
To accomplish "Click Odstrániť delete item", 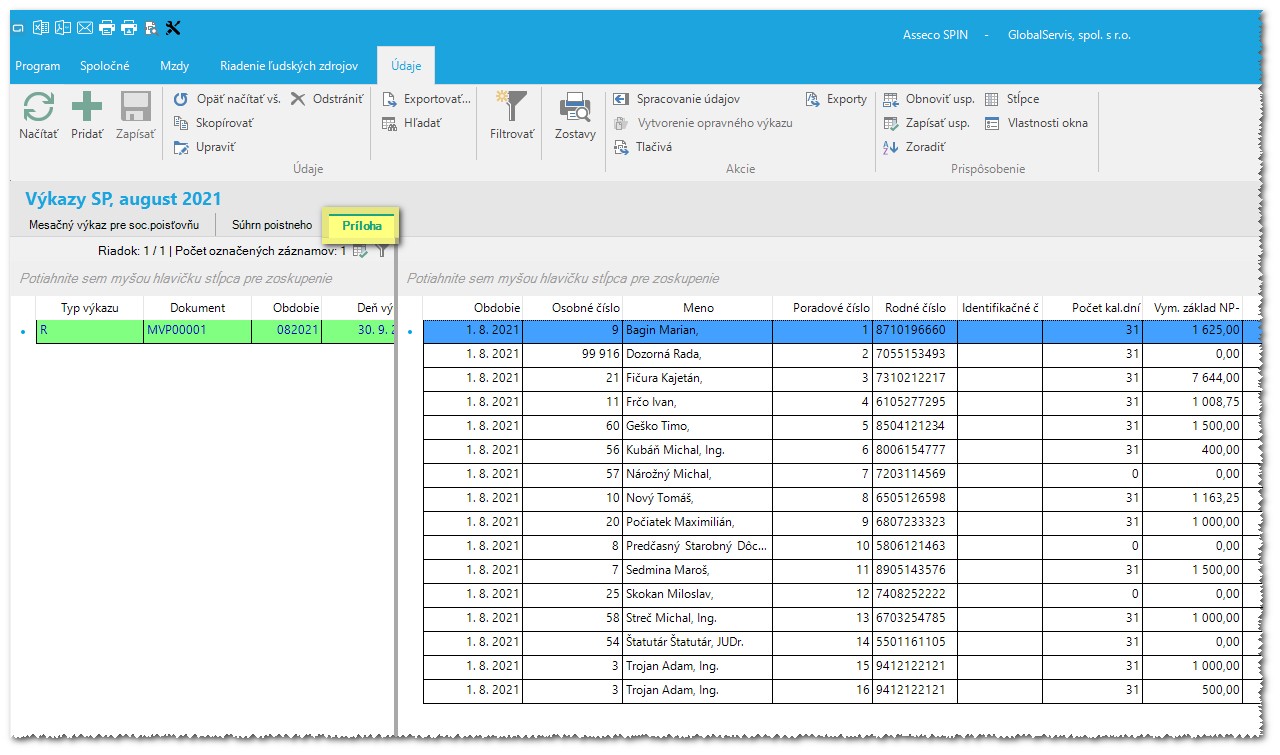I will tap(326, 99).
